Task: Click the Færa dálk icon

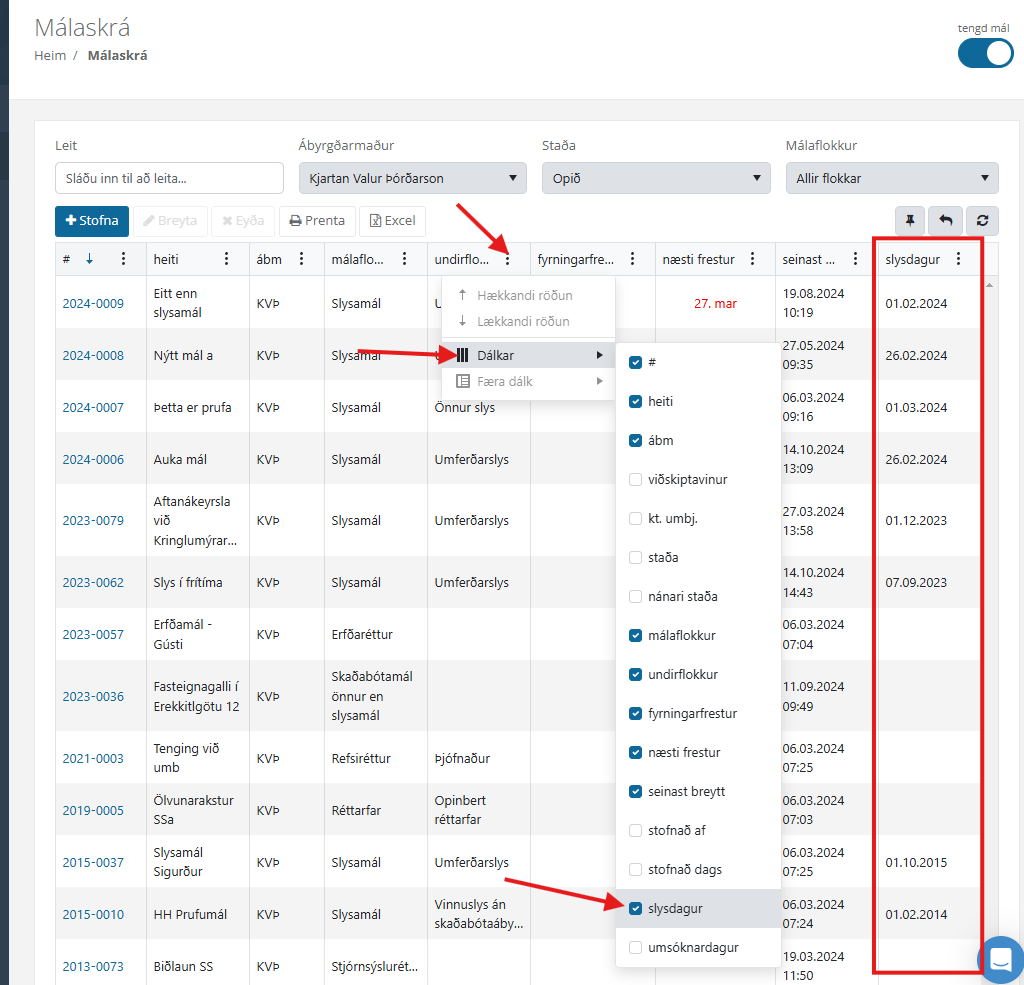Action: [462, 381]
